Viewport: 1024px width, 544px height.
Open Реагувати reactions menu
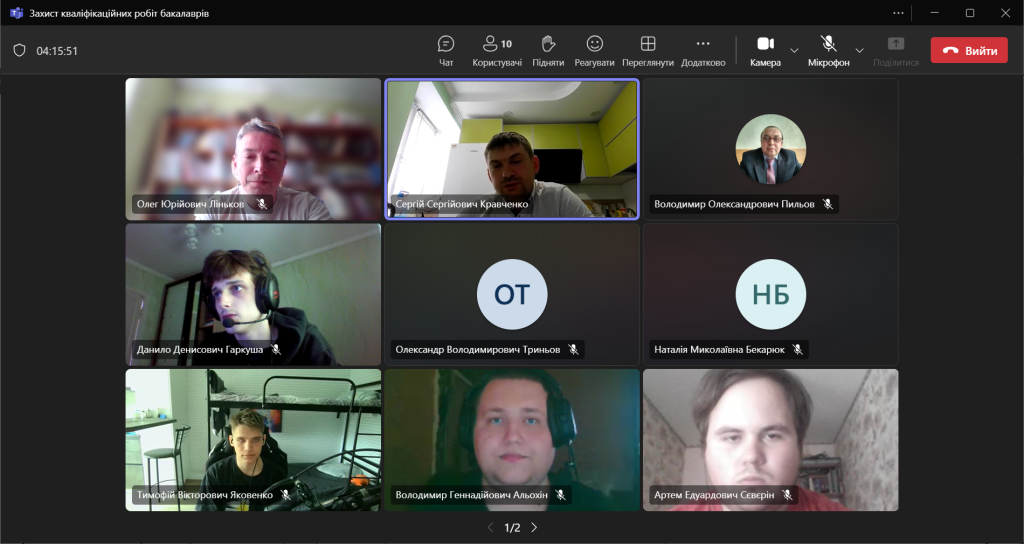pos(594,51)
